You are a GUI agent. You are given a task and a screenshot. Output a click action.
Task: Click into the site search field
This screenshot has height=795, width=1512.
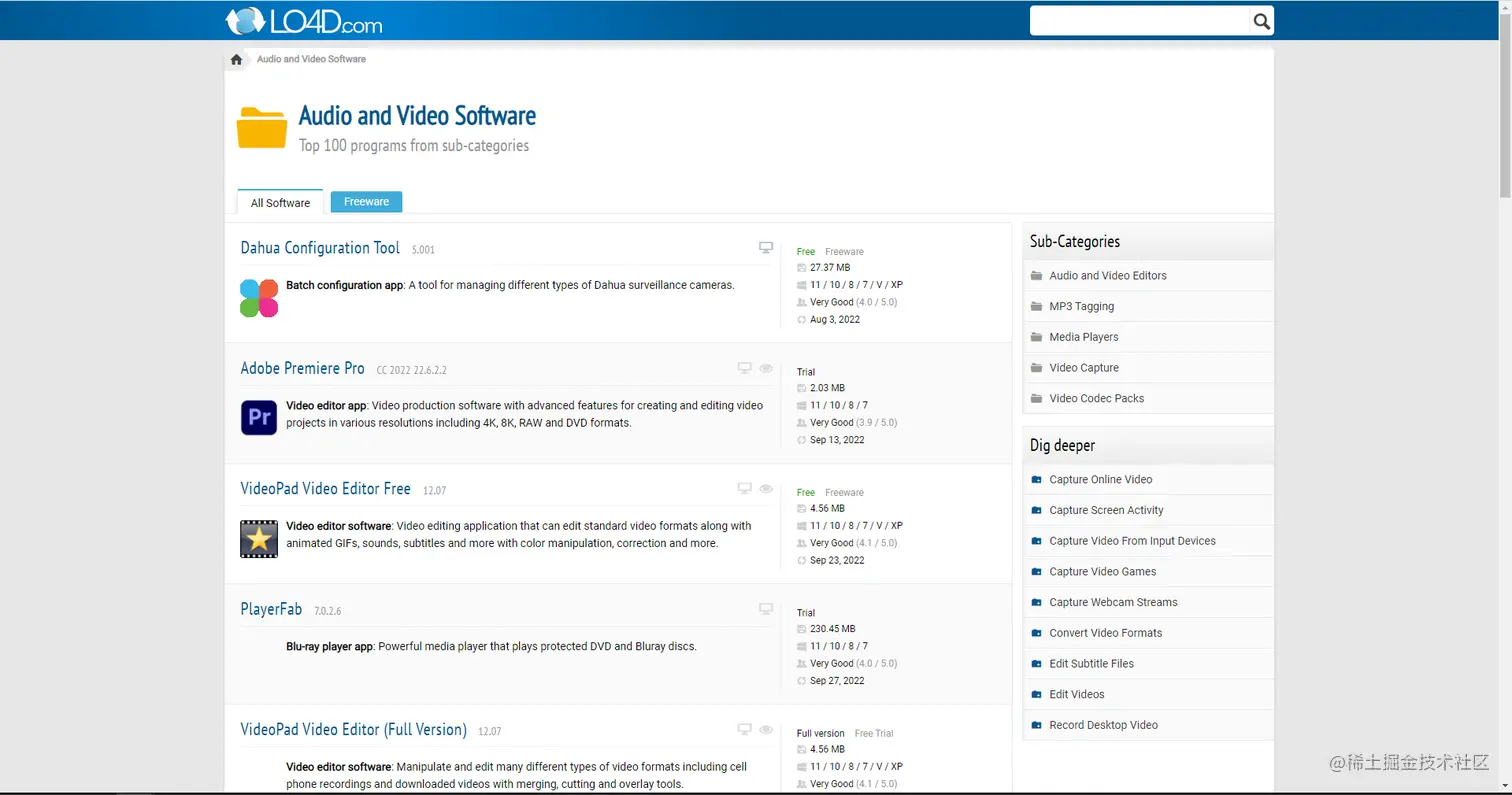pos(1140,20)
